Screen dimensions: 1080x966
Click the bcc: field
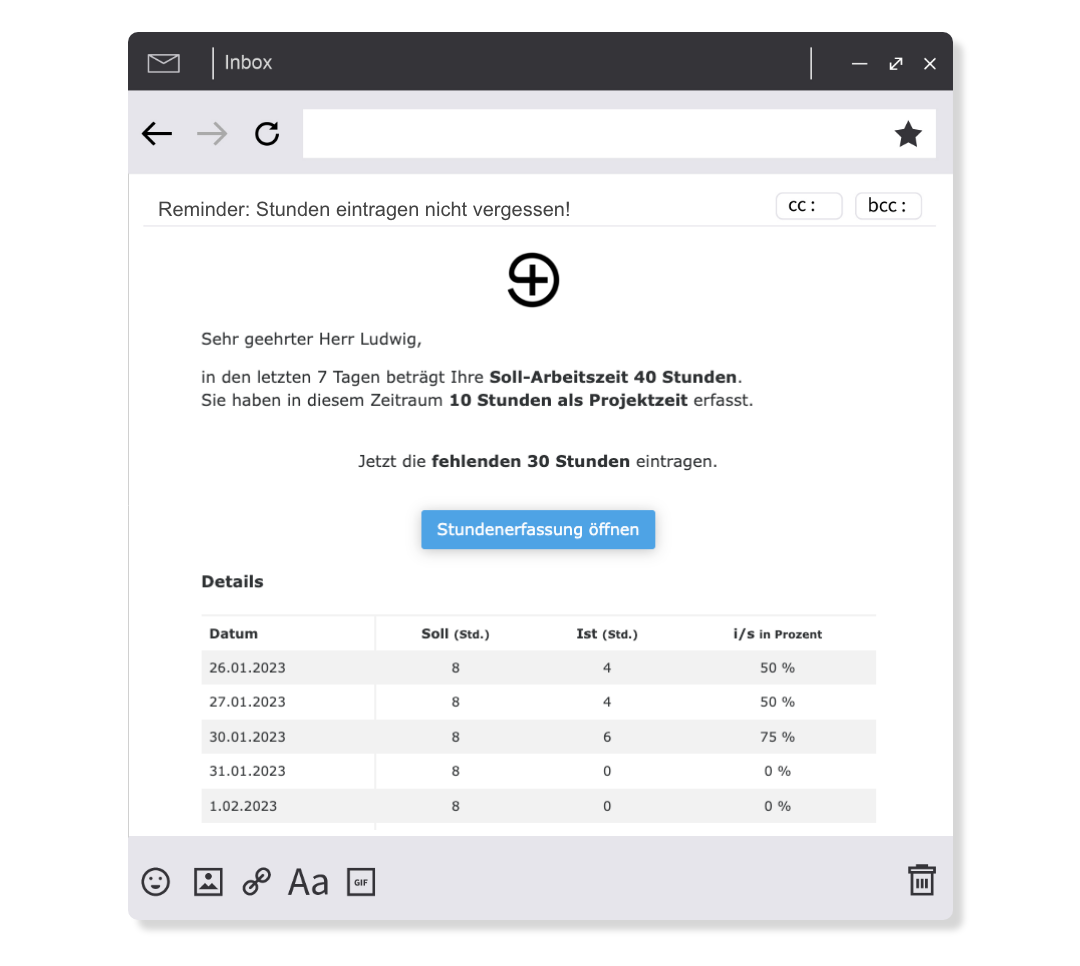[x=888, y=205]
